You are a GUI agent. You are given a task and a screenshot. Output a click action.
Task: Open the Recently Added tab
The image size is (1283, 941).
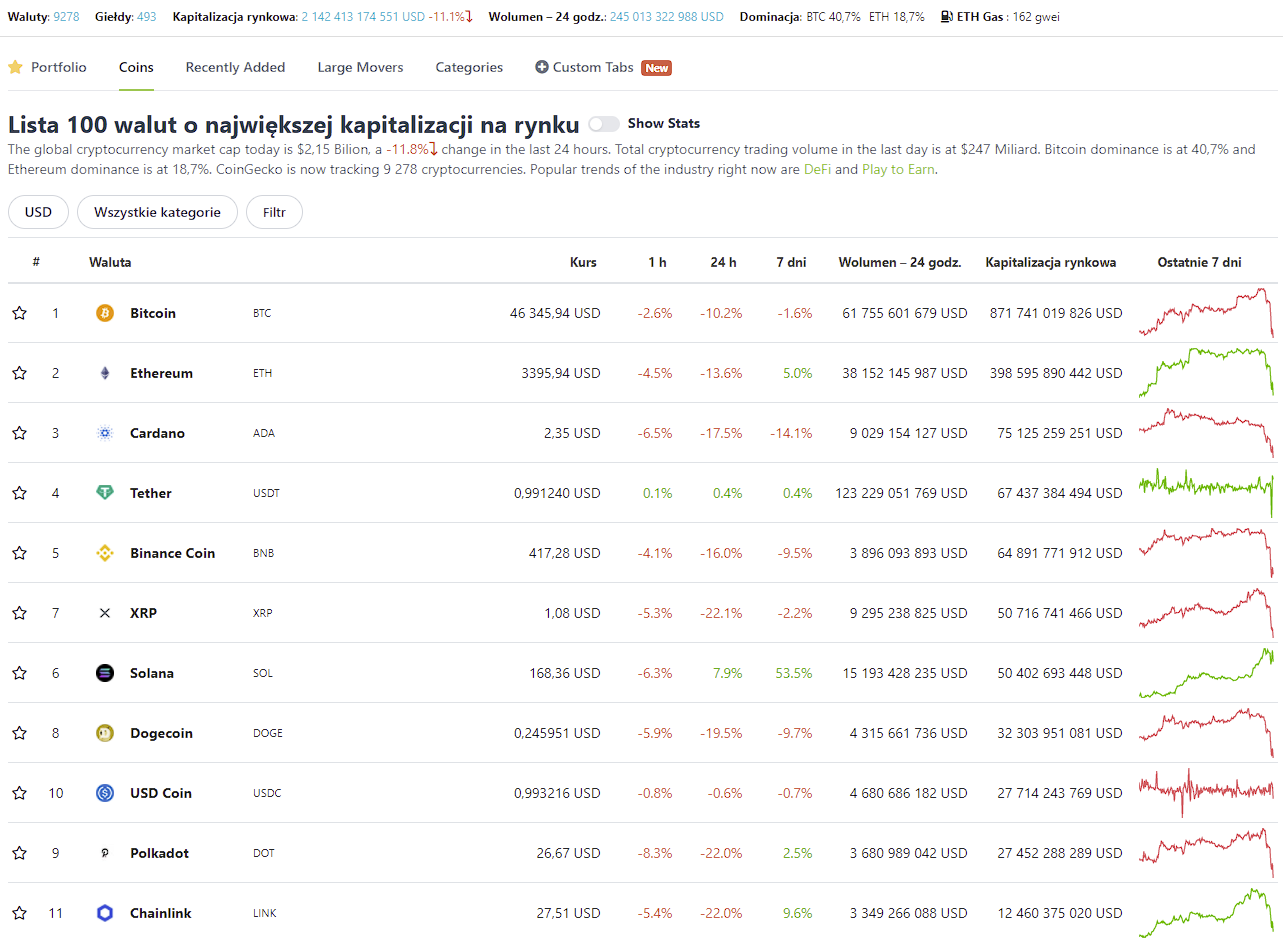coord(235,67)
